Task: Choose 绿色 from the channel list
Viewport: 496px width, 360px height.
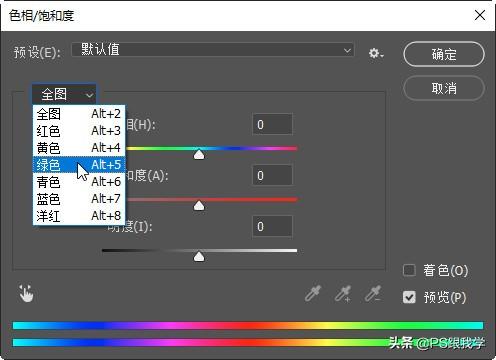Action: 79,165
